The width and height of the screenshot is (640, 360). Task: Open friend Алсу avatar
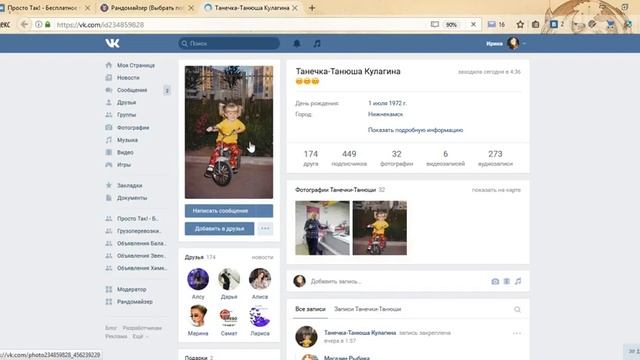click(198, 279)
